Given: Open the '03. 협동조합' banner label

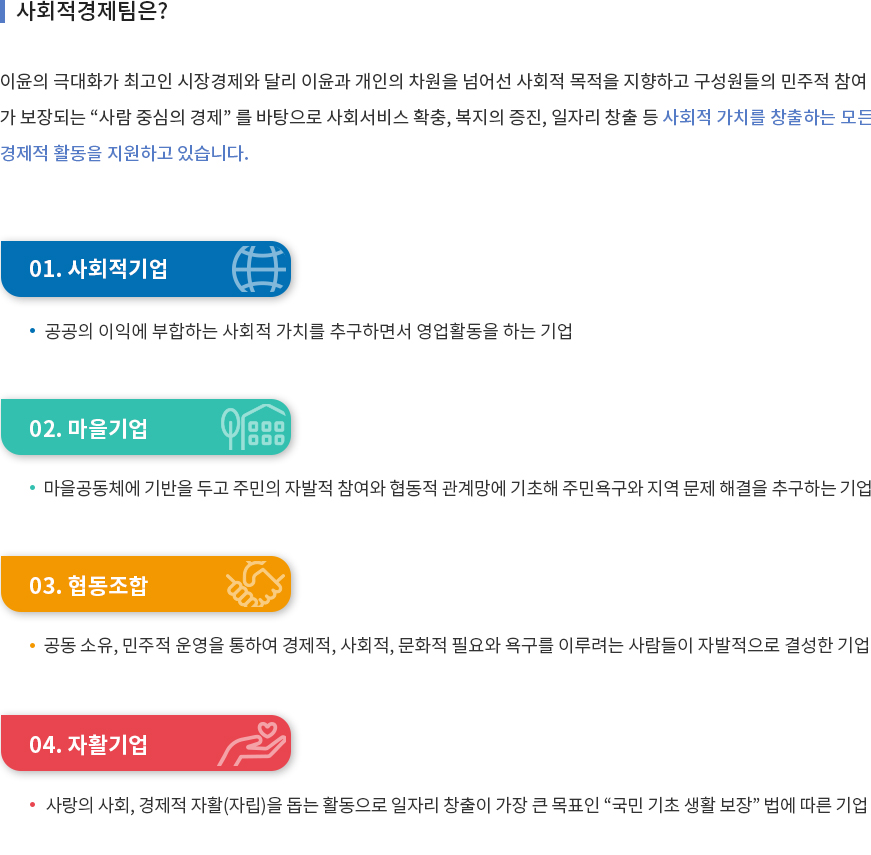Looking at the screenshot, I should coord(88,586).
